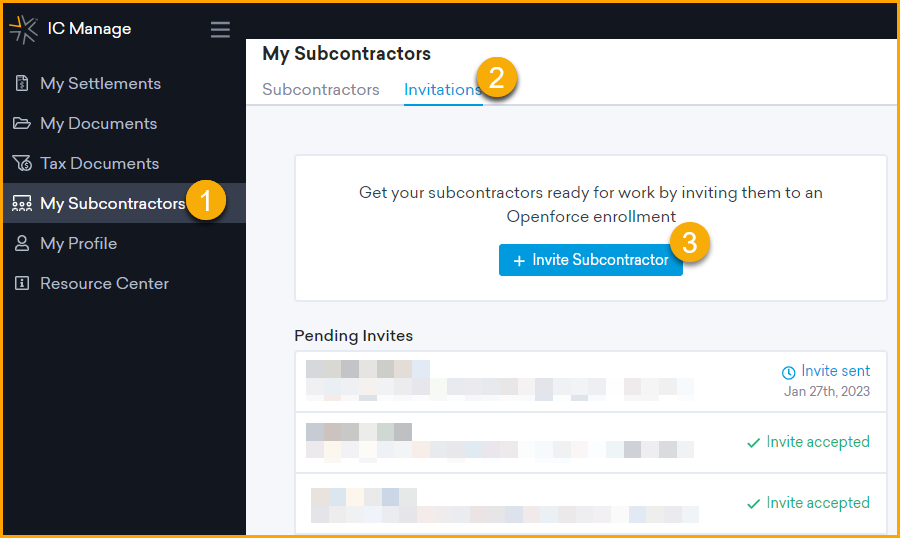Toggle the hamburger menu in sidebar
The height and width of the screenshot is (538, 900).
[220, 29]
